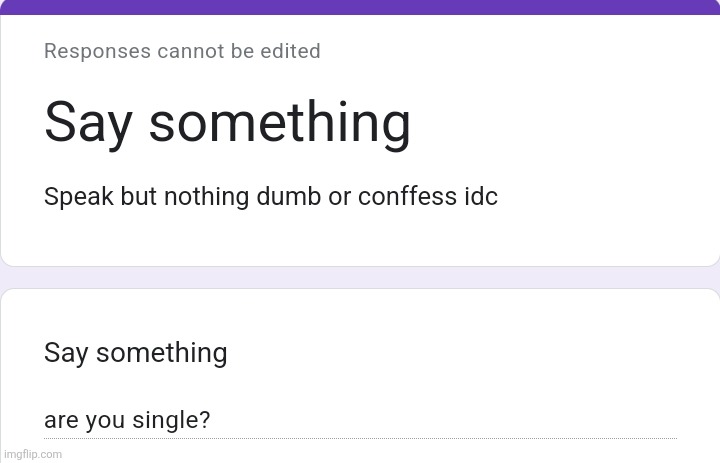
Task: Click the answer field containing "are you single?"
Action: (360, 420)
